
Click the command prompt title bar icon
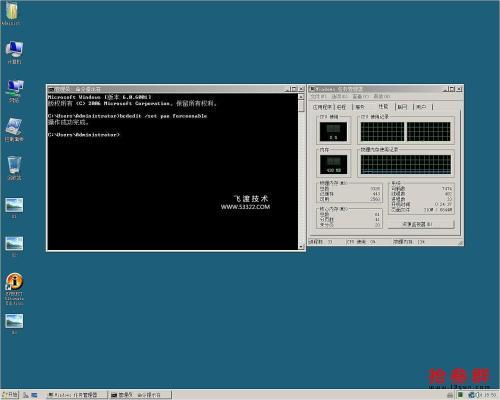coord(51,89)
